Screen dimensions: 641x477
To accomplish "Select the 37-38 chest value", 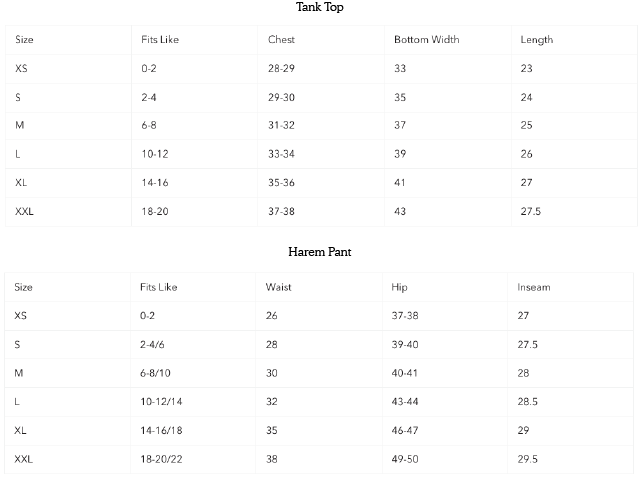I will [x=282, y=212].
